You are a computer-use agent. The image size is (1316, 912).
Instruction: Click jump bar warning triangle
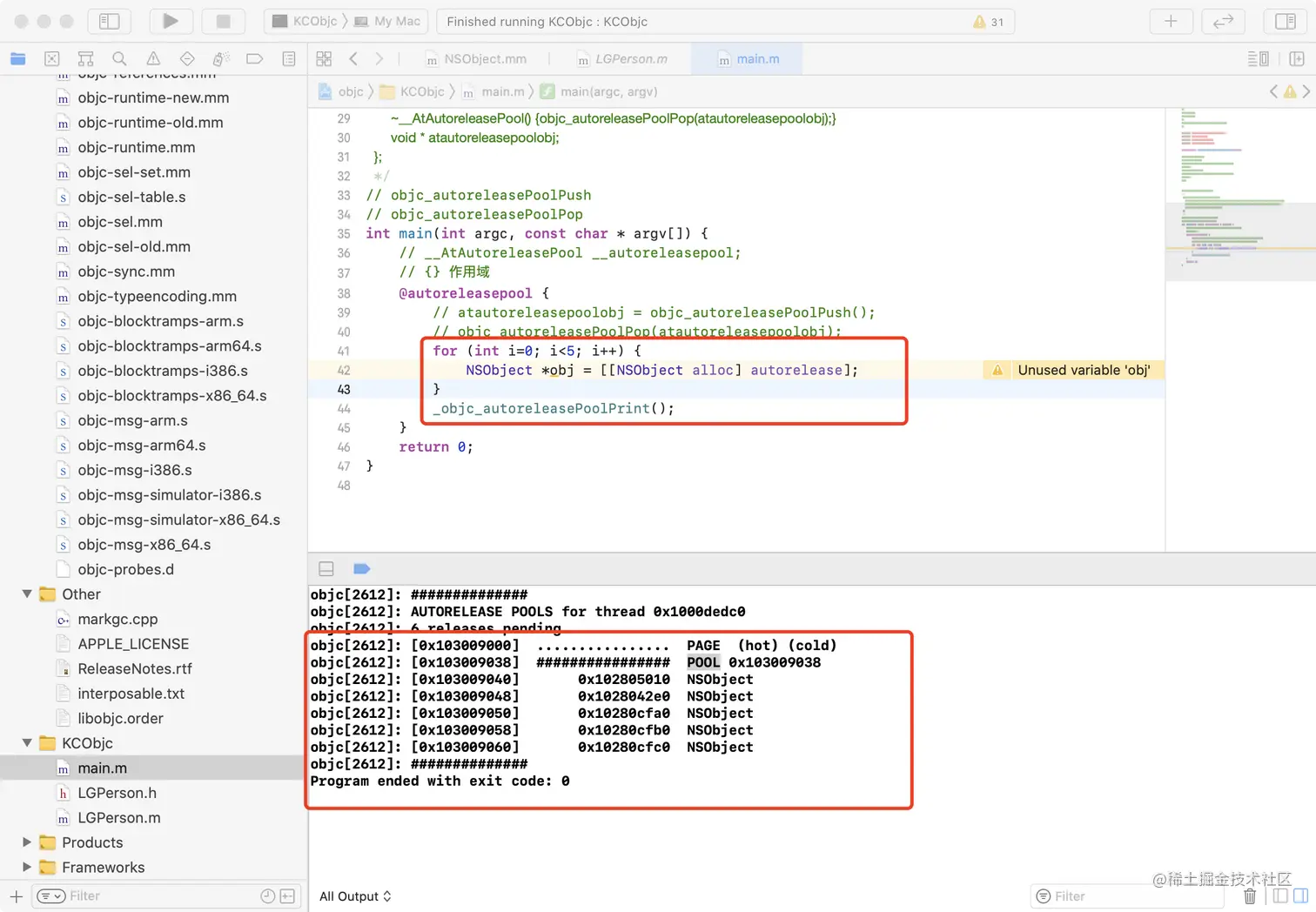(x=1290, y=91)
